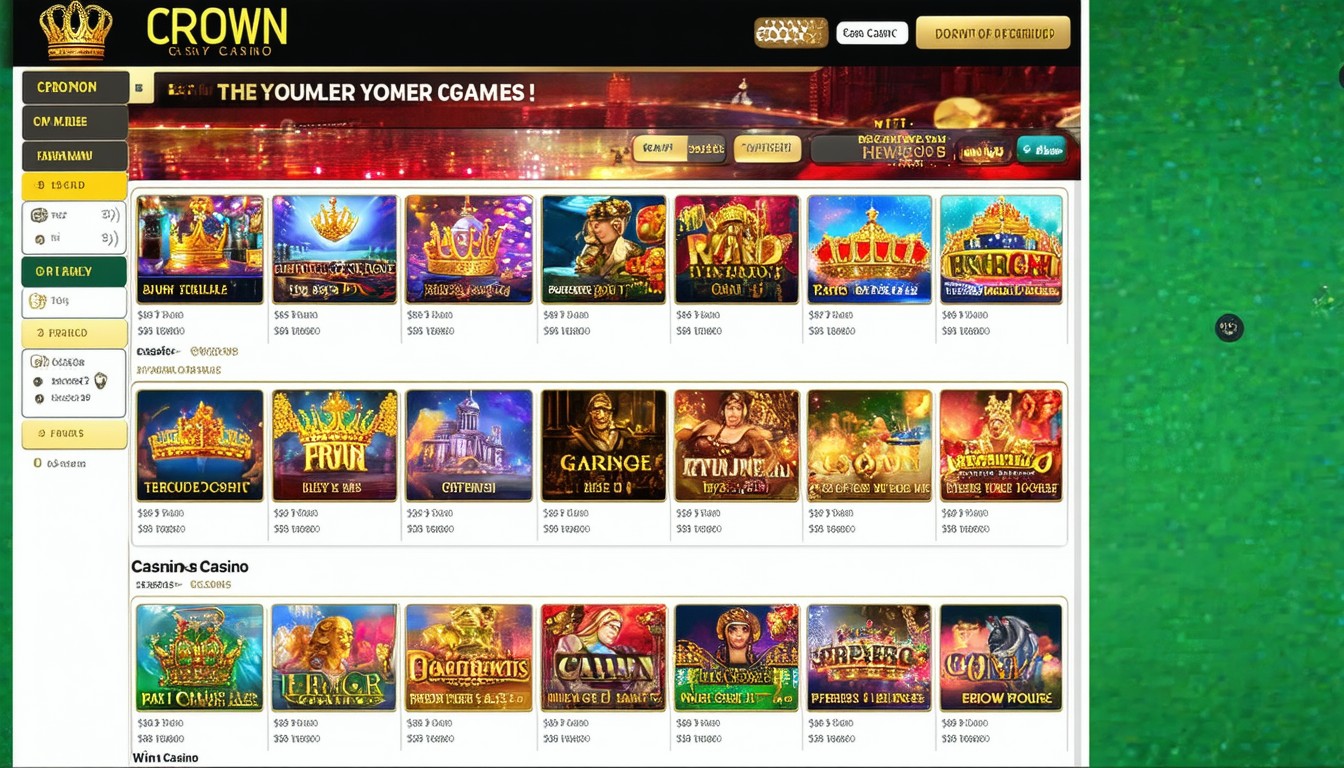Expand the pale yellow middle sidebar section
This screenshot has width=1344, height=768.
coord(74,333)
